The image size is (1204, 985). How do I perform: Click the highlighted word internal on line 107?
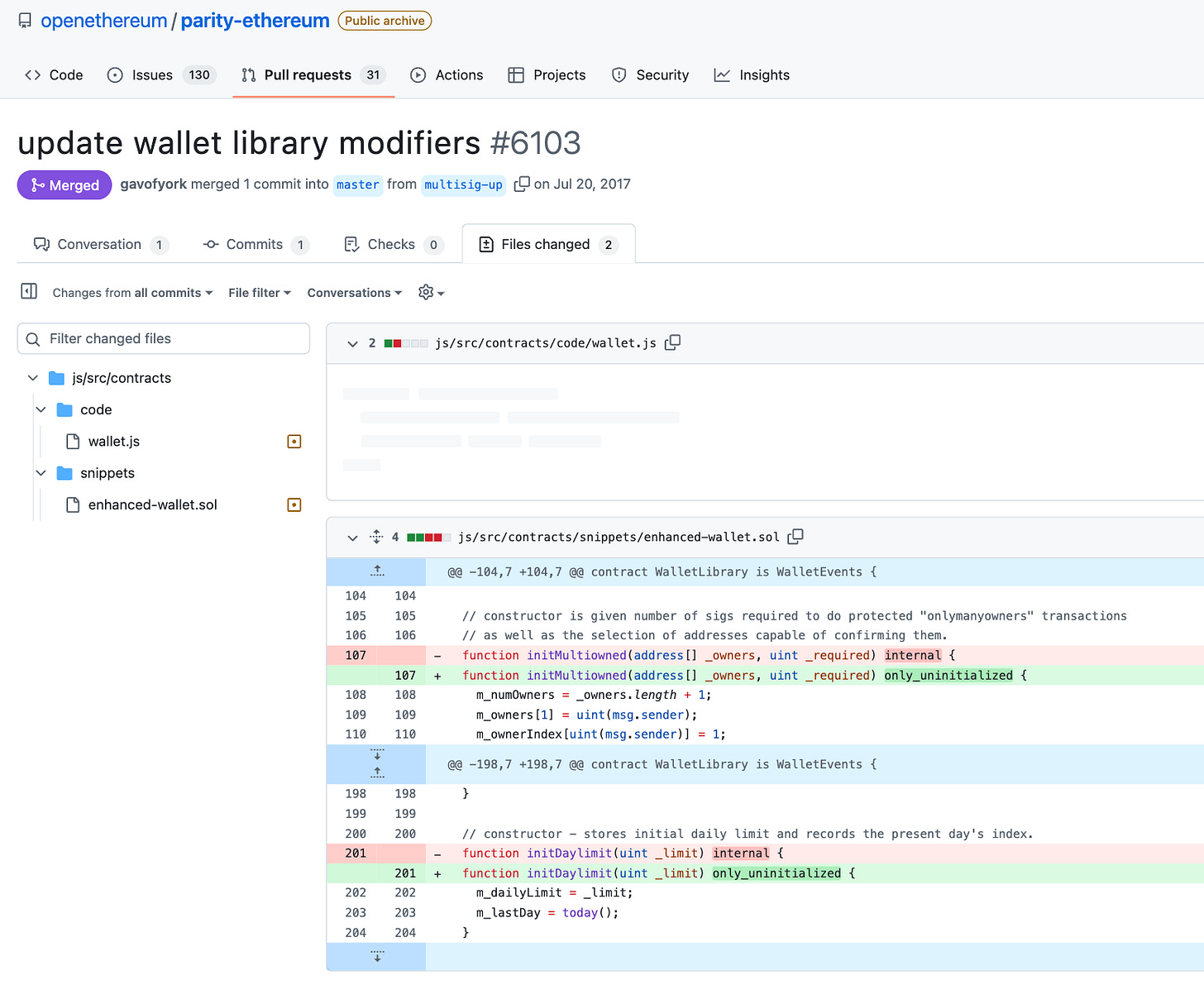[x=913, y=656]
